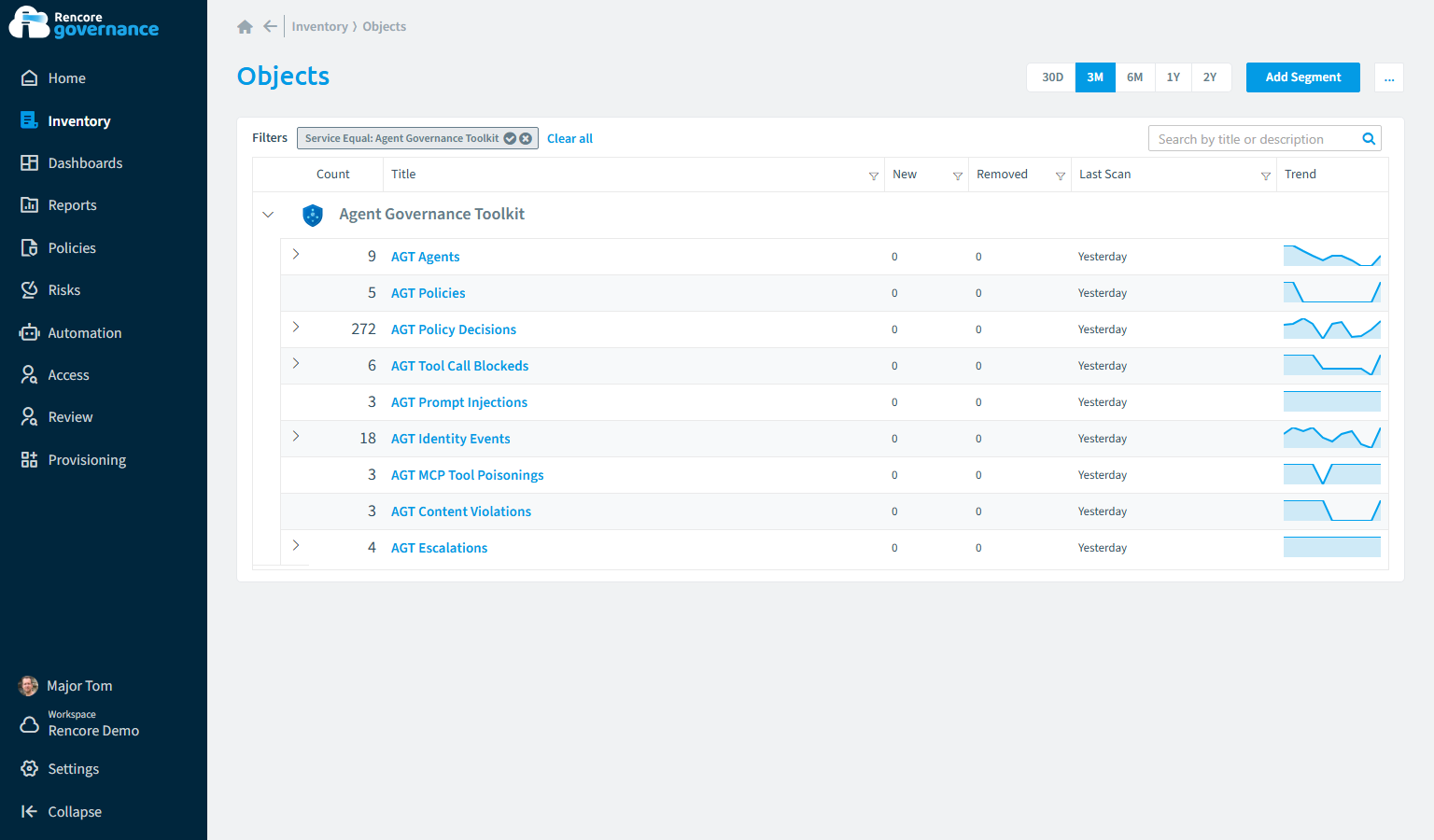Screen dimensions: 1434x840
Task: Click the Trend column header
Action: pos(1300,175)
